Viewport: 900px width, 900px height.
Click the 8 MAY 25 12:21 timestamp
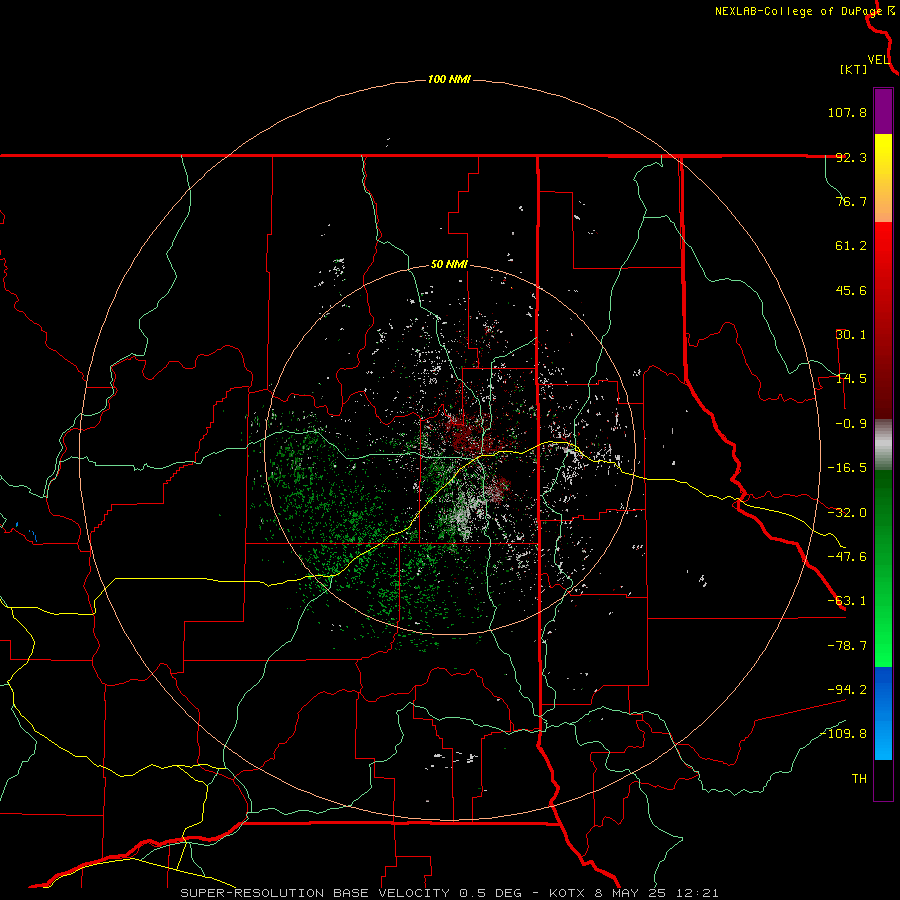(x=655, y=893)
